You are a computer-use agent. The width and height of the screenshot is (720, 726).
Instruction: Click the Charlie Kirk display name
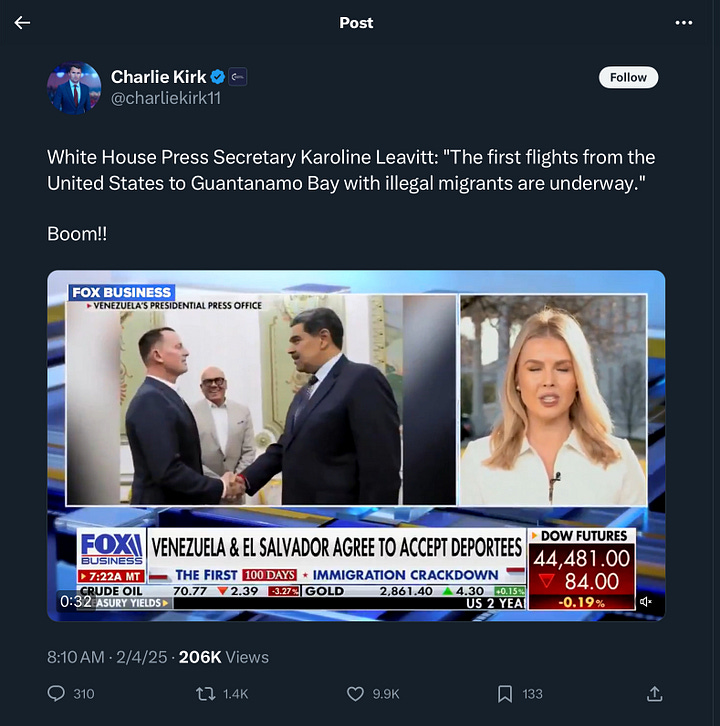[158, 77]
